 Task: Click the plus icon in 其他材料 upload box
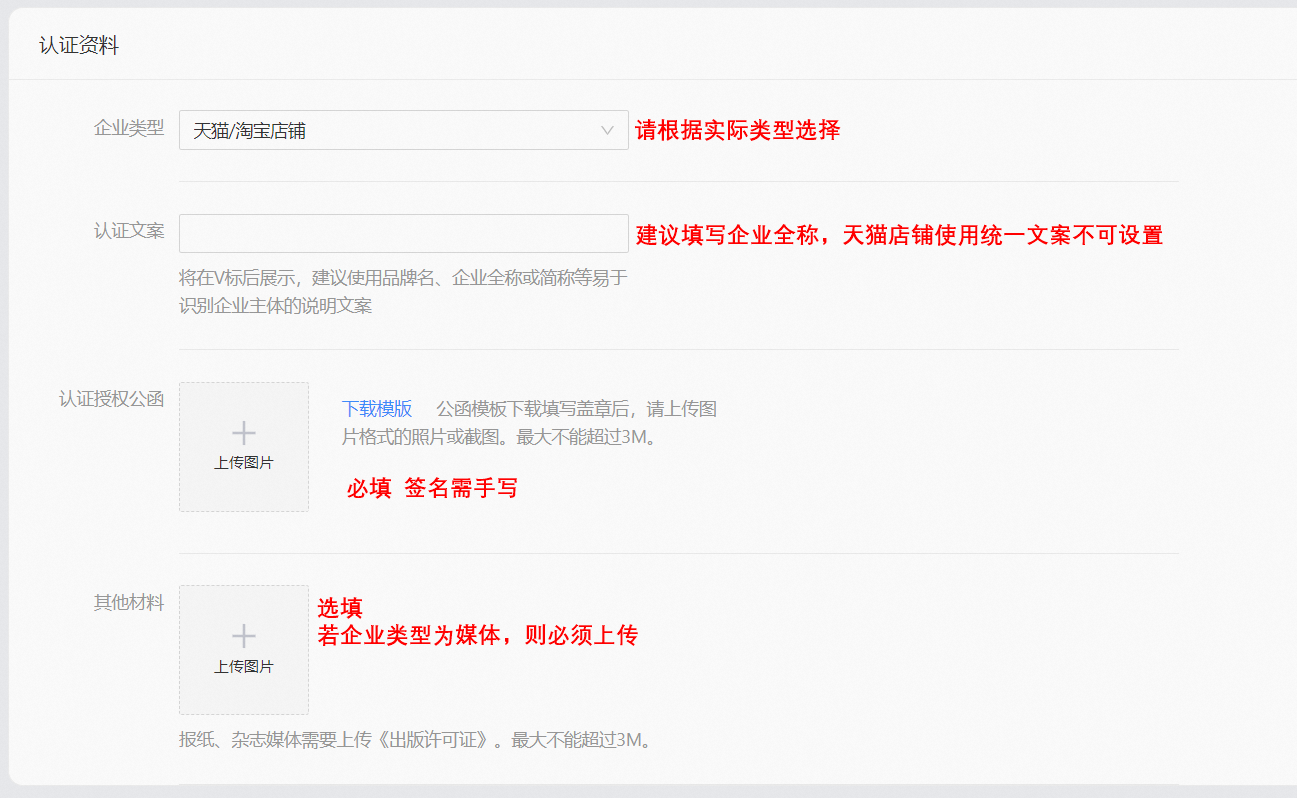[x=244, y=636]
